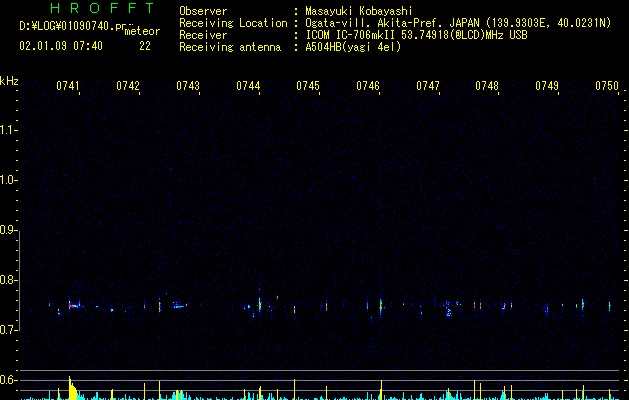Viewport: 629px width, 400px height.
Task: Click the 0.8 kHz axis label
Action: point(8,280)
